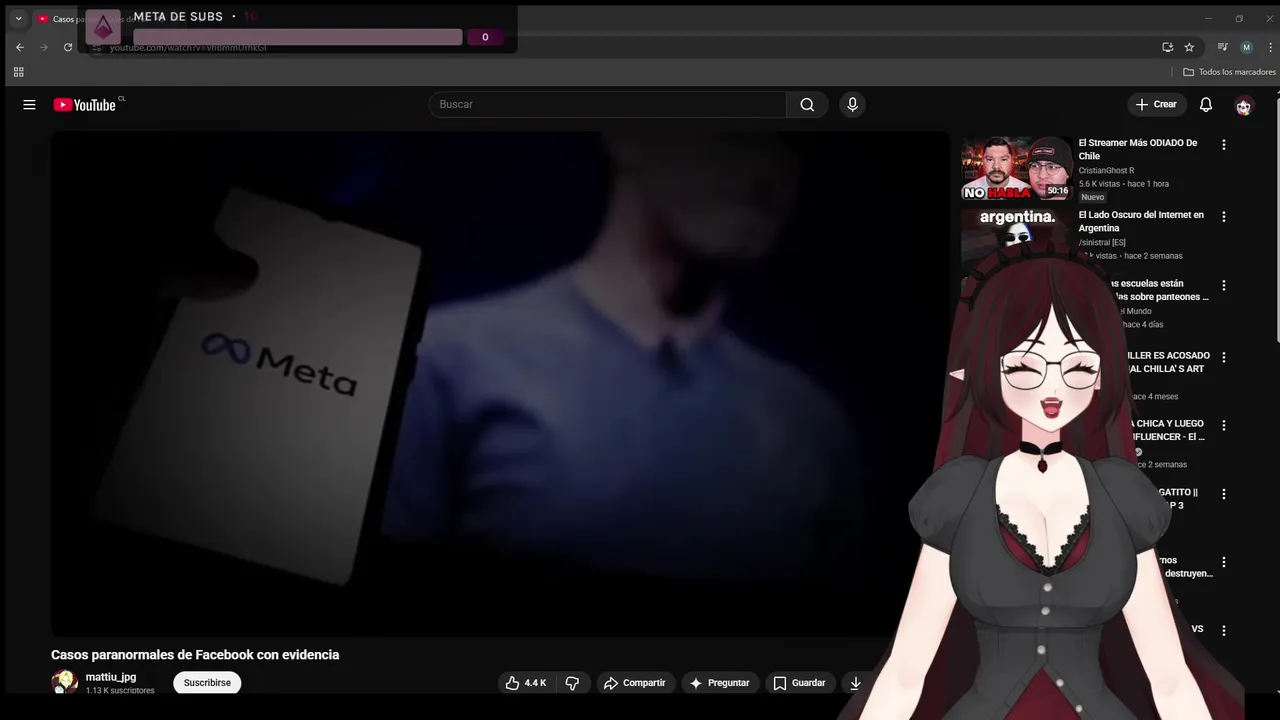1280x720 pixels.
Task: Click the Crear button
Action: pyautogui.click(x=1157, y=105)
